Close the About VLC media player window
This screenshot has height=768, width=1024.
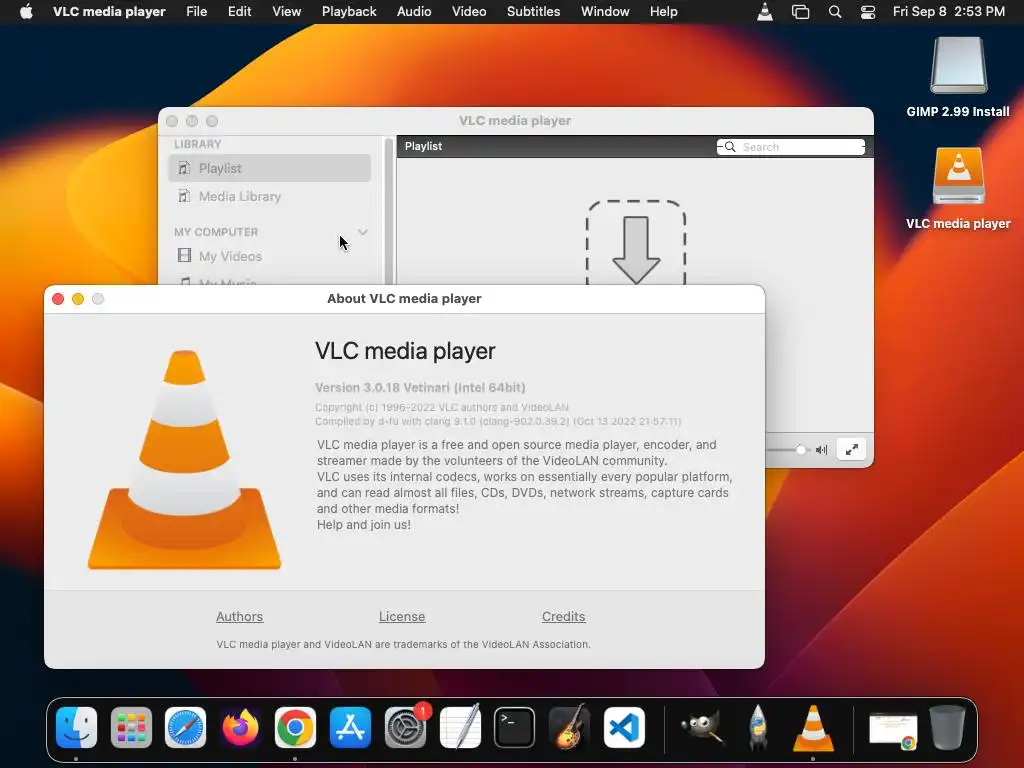point(58,299)
